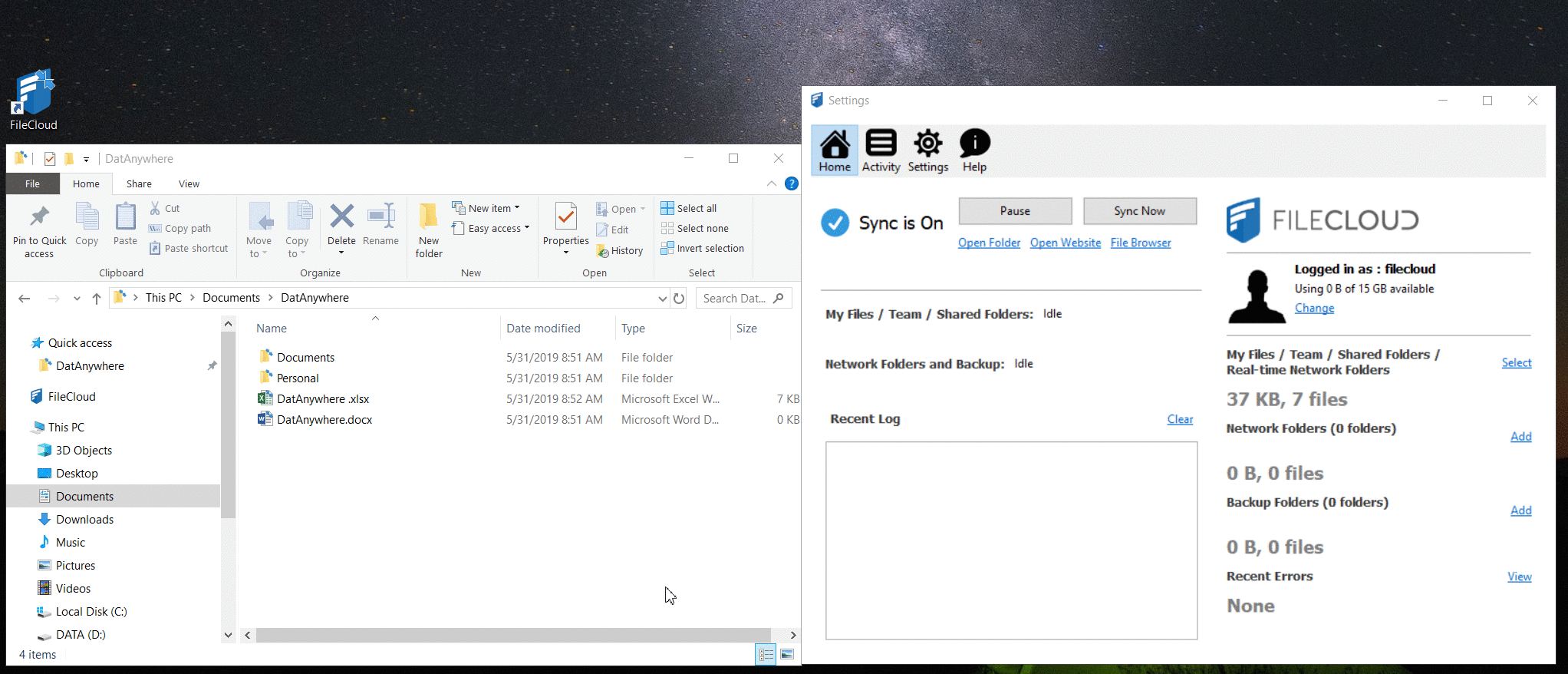Click the properties checkbox in title bar
The image size is (1568, 674).
click(50, 159)
